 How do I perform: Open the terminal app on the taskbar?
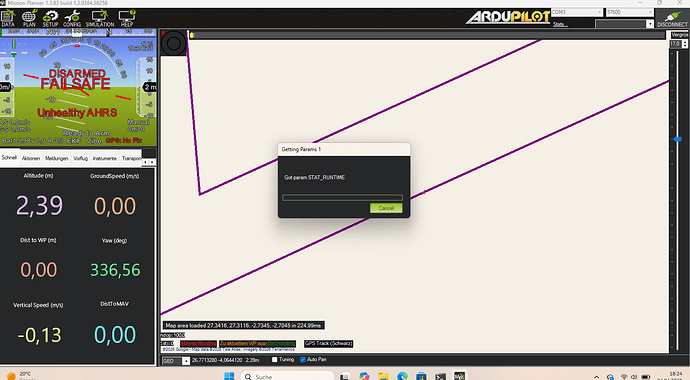coord(440,376)
